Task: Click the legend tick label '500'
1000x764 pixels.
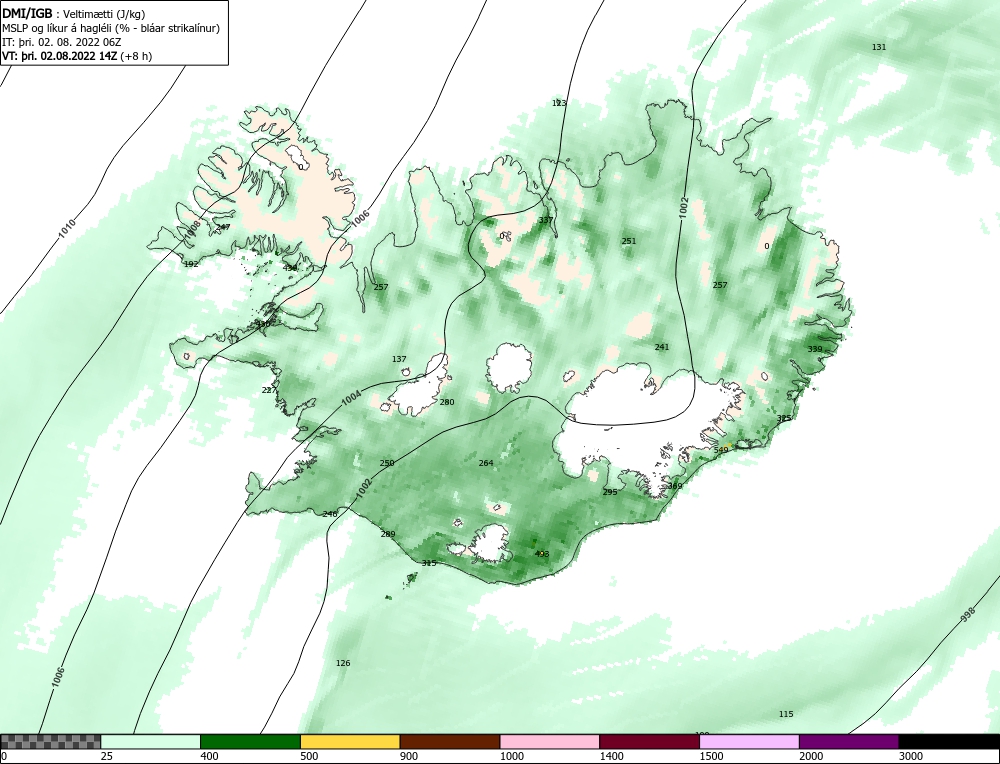Action: point(309,756)
